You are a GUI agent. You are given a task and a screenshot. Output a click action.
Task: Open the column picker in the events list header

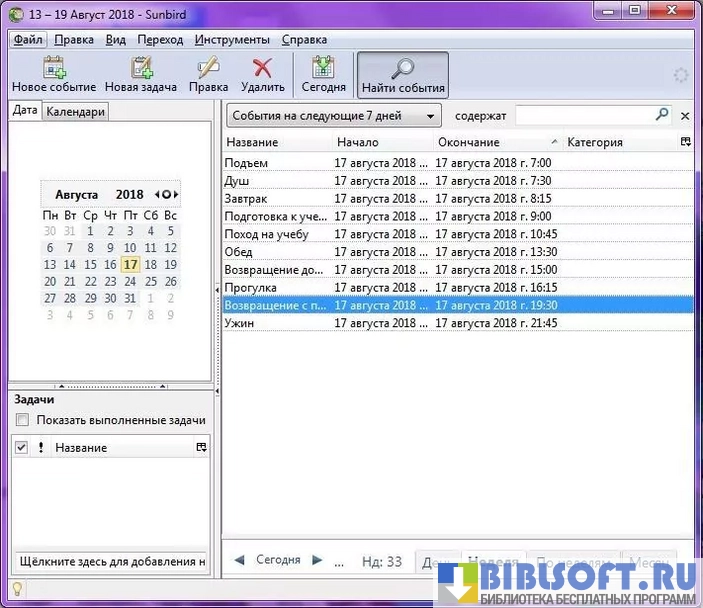pyautogui.click(x=685, y=142)
